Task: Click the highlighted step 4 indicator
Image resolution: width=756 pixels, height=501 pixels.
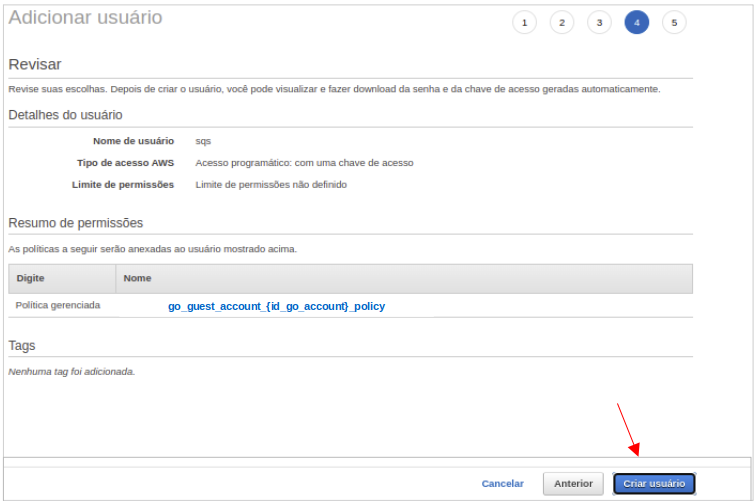Action: (x=636, y=22)
